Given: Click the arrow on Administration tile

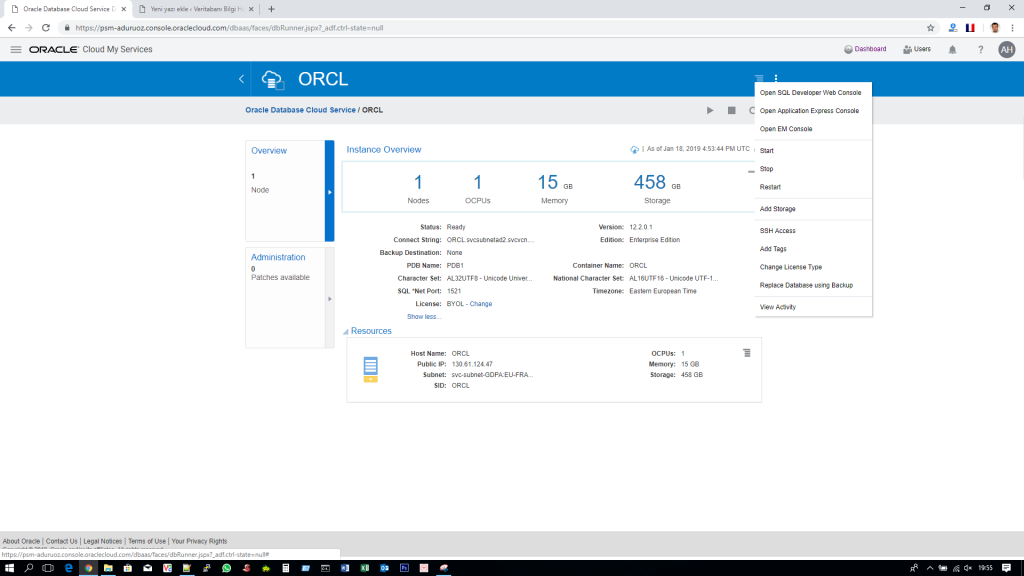Looking at the screenshot, I should click(330, 298).
